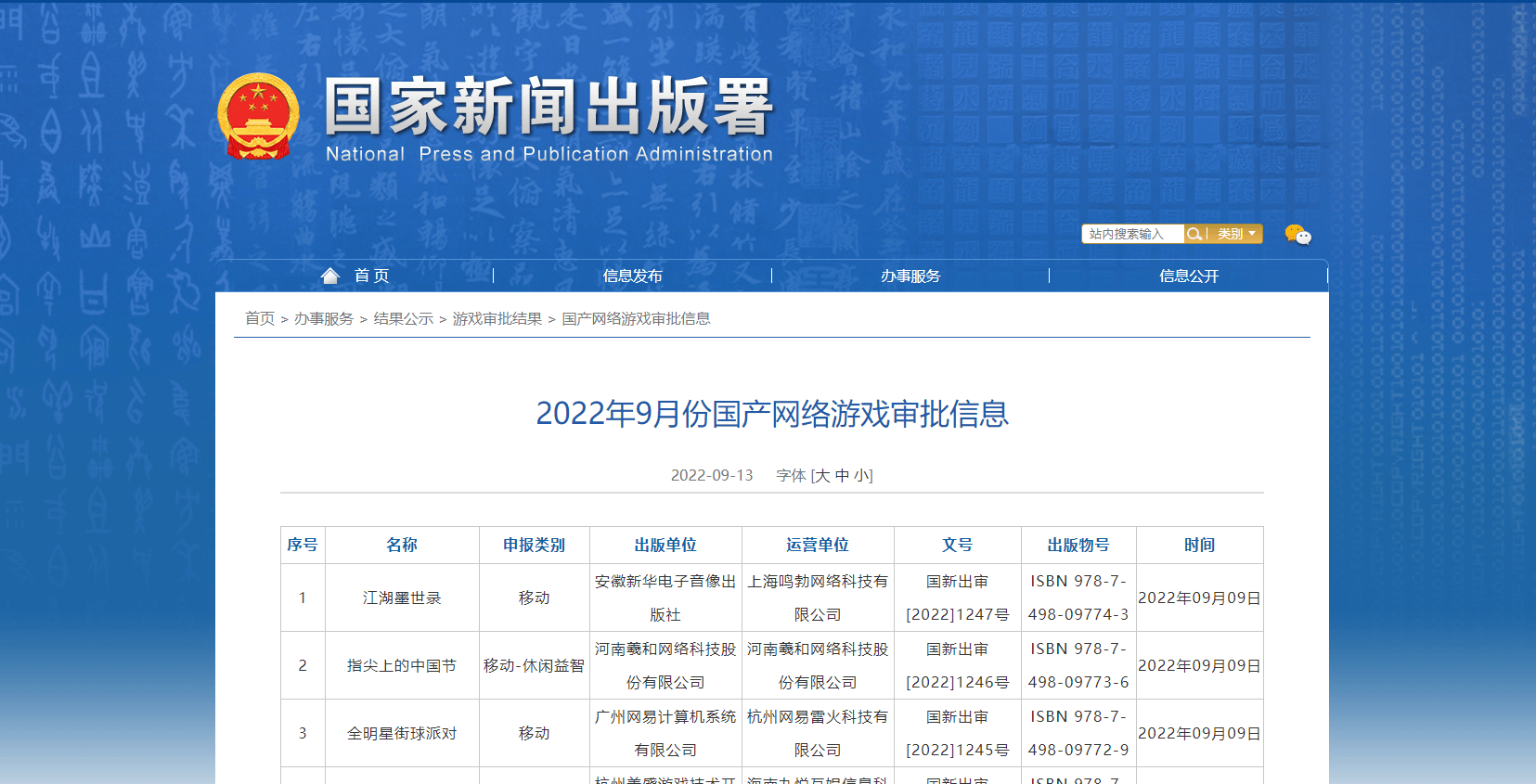
Task: Open the WeChat icon near search
Action: pyautogui.click(x=1297, y=234)
